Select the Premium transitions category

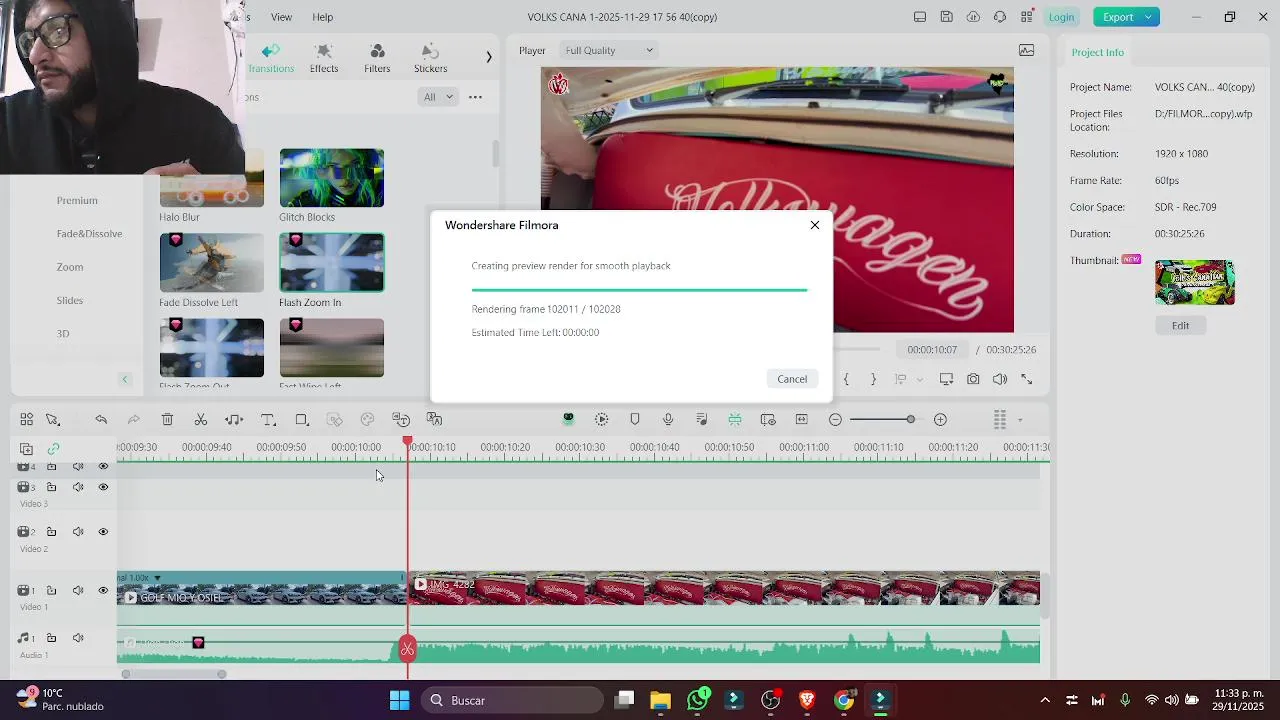[x=77, y=200]
